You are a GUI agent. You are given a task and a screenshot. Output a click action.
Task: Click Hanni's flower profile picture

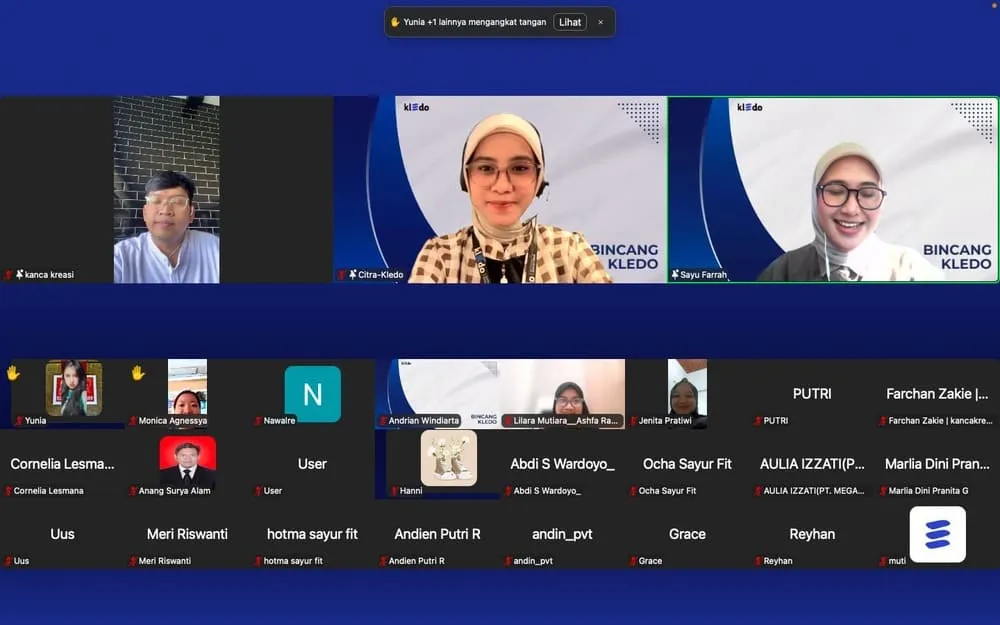[449, 458]
